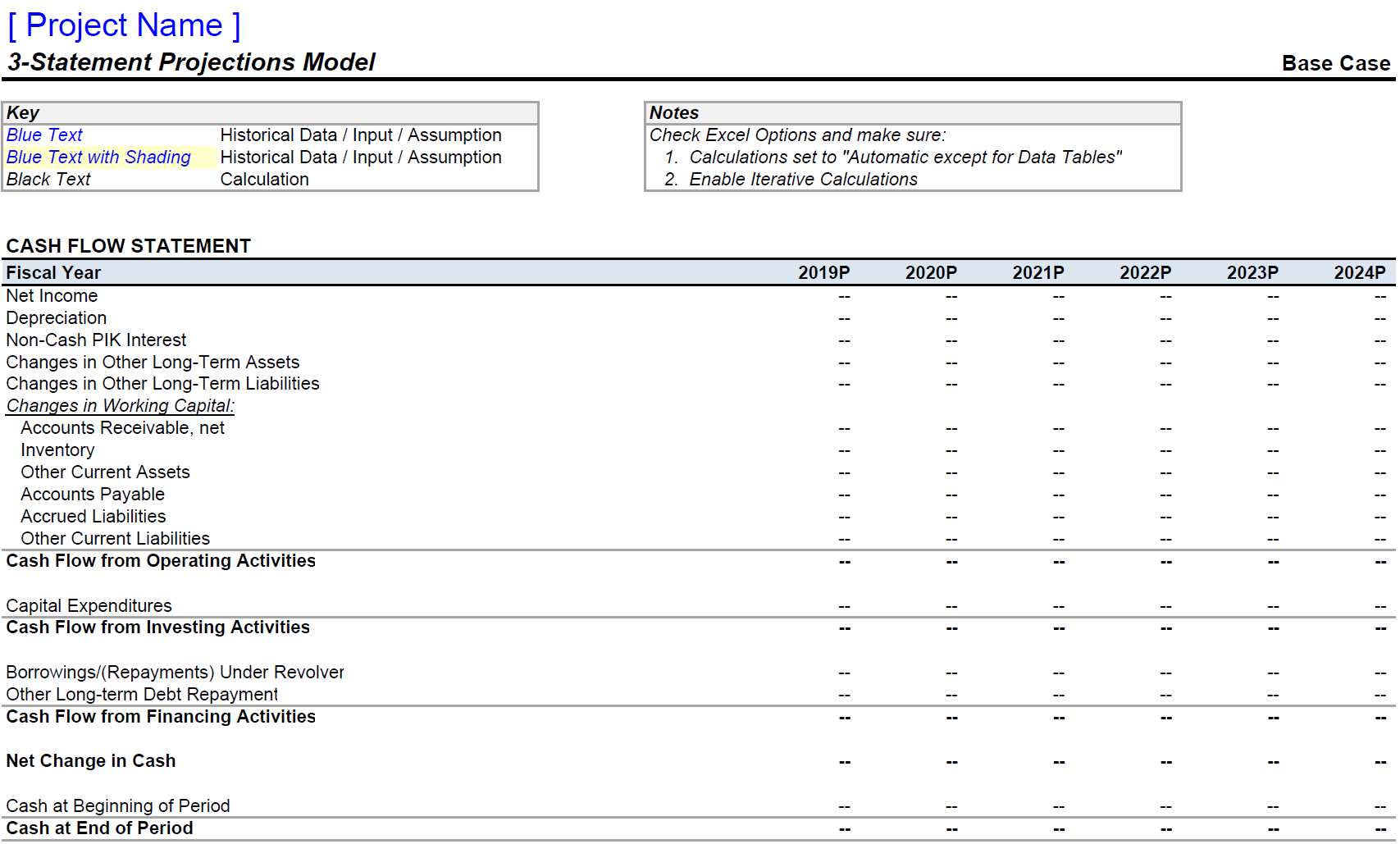Click the Accrued Liabilities row label
The height and width of the screenshot is (844, 1400).
[x=93, y=517]
